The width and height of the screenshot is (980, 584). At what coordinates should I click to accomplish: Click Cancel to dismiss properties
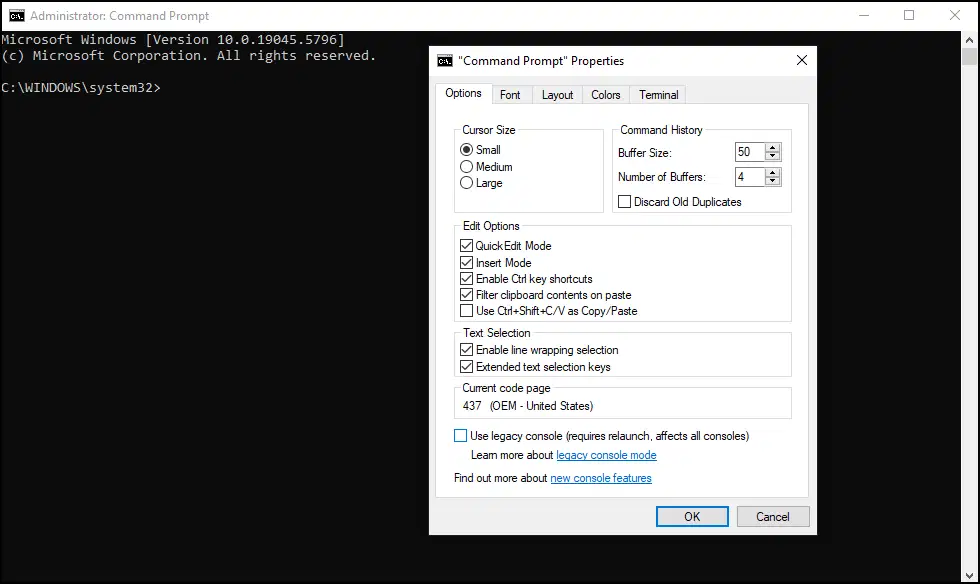(x=773, y=516)
